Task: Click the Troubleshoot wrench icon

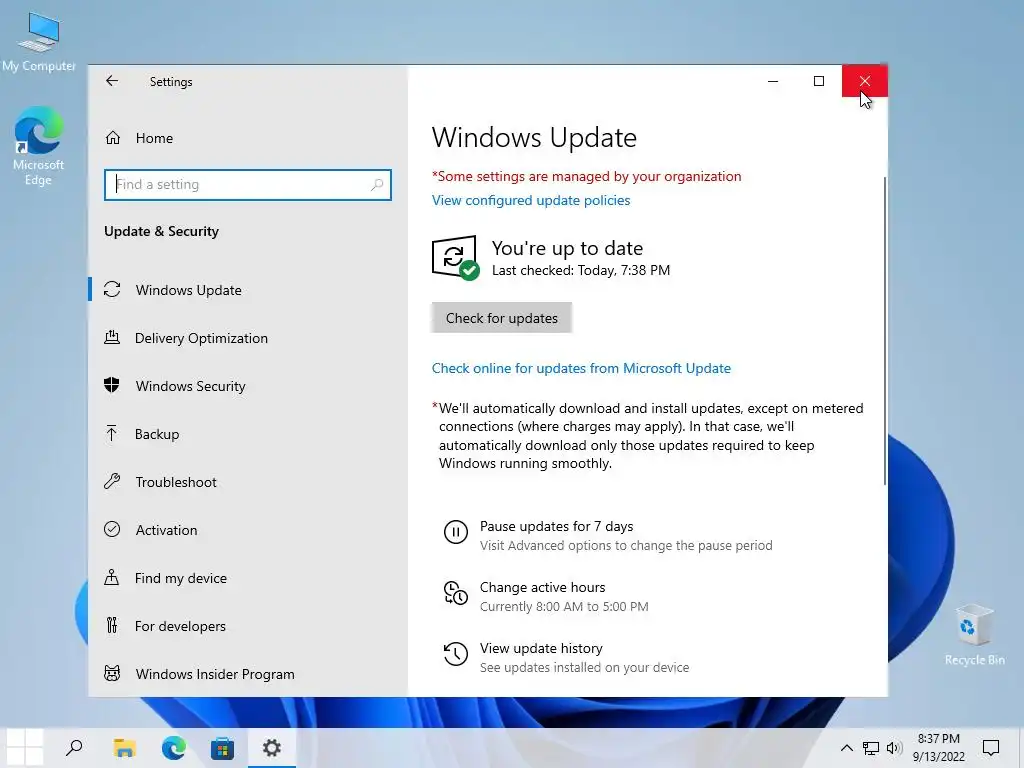Action: click(x=112, y=481)
